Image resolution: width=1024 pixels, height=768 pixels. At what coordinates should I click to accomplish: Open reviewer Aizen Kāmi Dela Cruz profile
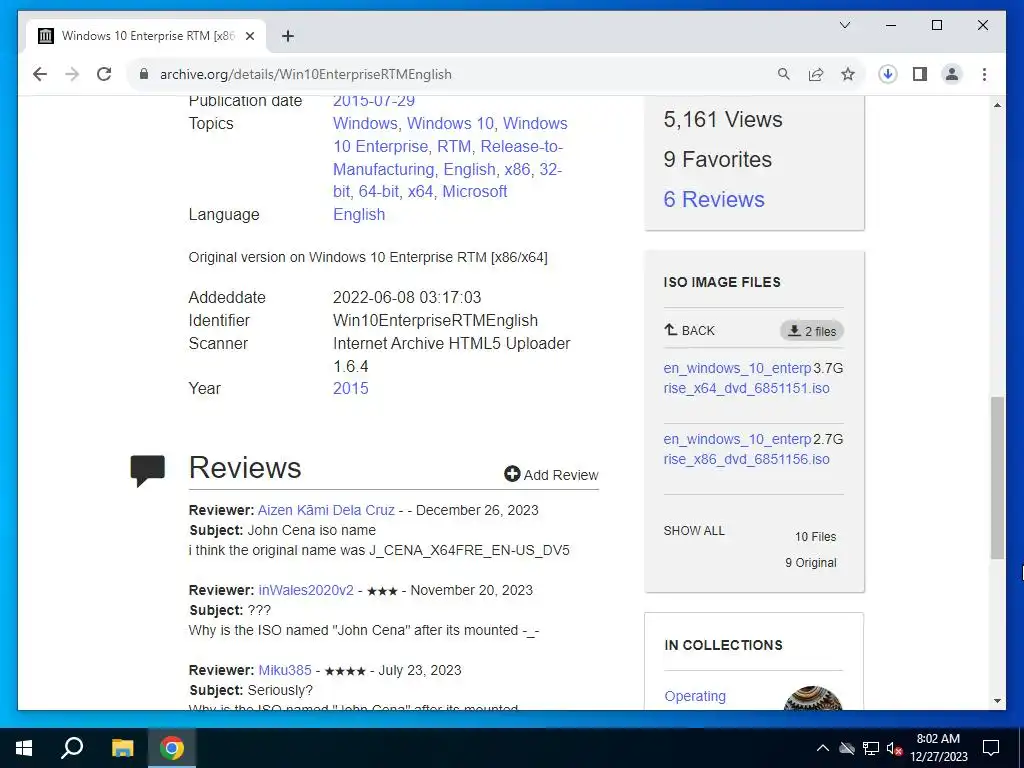coord(326,510)
